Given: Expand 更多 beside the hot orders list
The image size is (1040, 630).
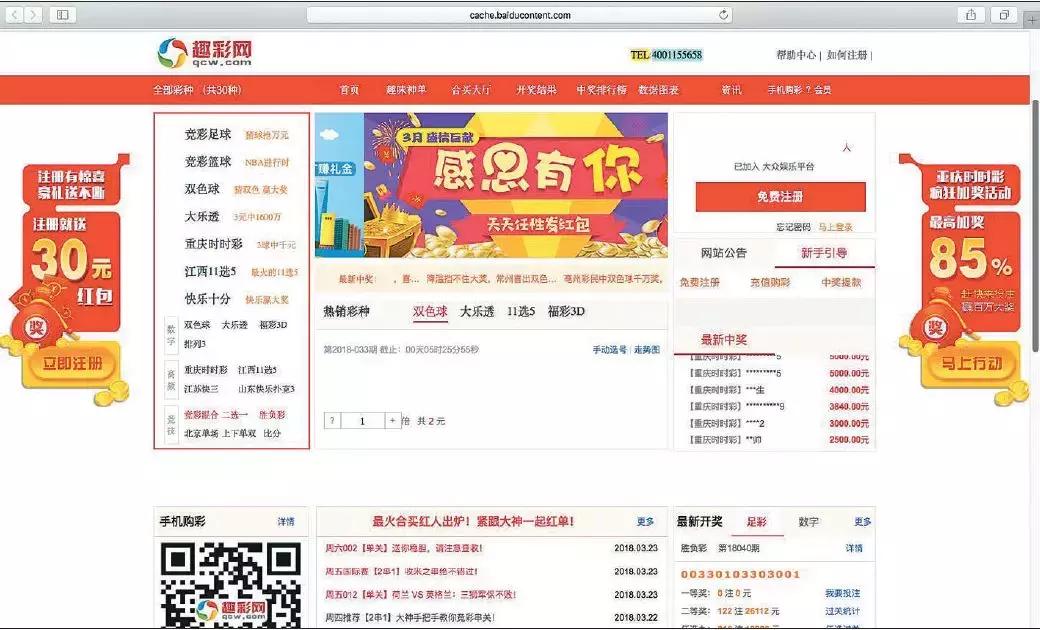Looking at the screenshot, I should (644, 519).
